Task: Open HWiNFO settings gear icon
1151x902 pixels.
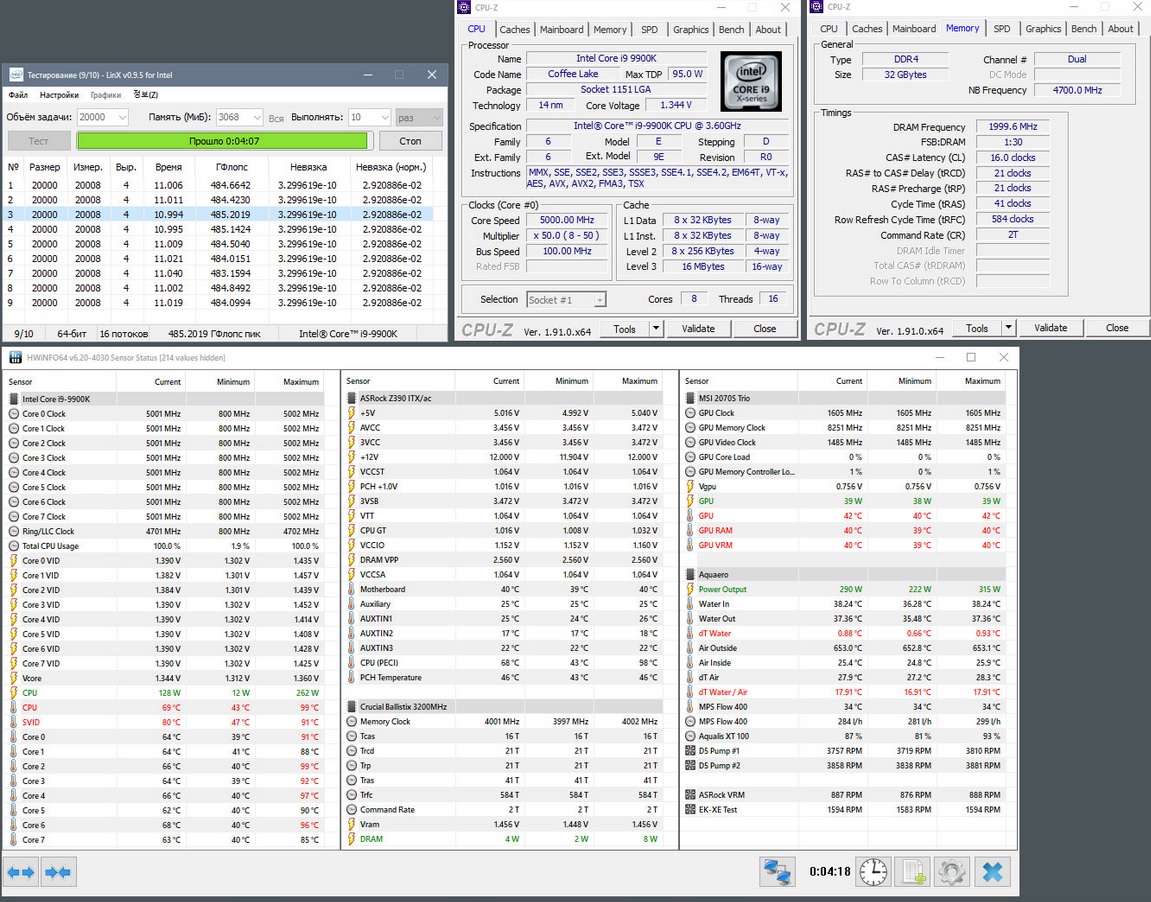Action: tap(952, 872)
